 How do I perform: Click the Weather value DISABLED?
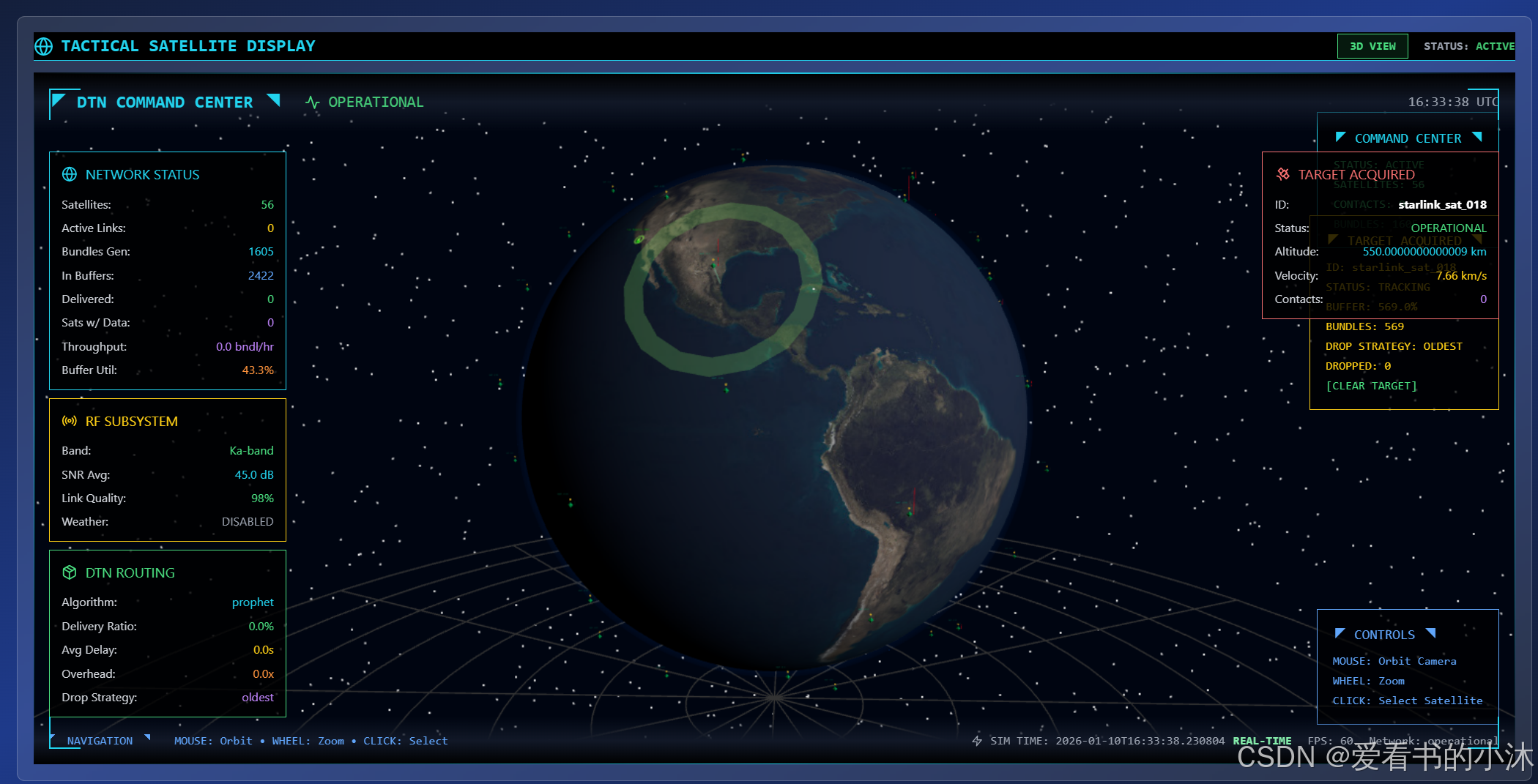tap(248, 522)
